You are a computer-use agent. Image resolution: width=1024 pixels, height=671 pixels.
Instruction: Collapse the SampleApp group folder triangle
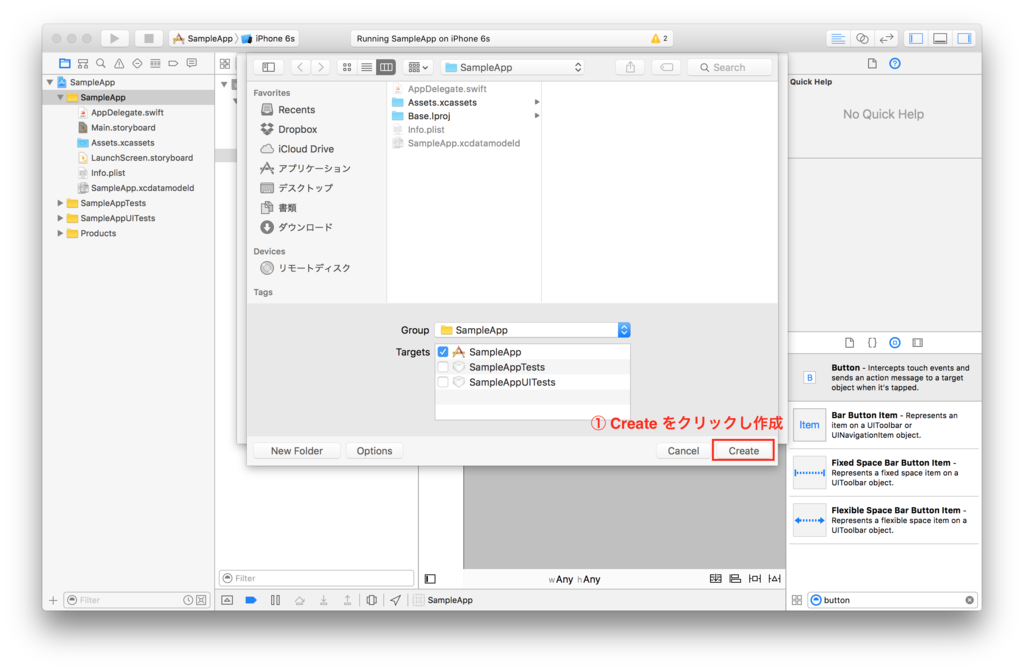click(x=60, y=97)
